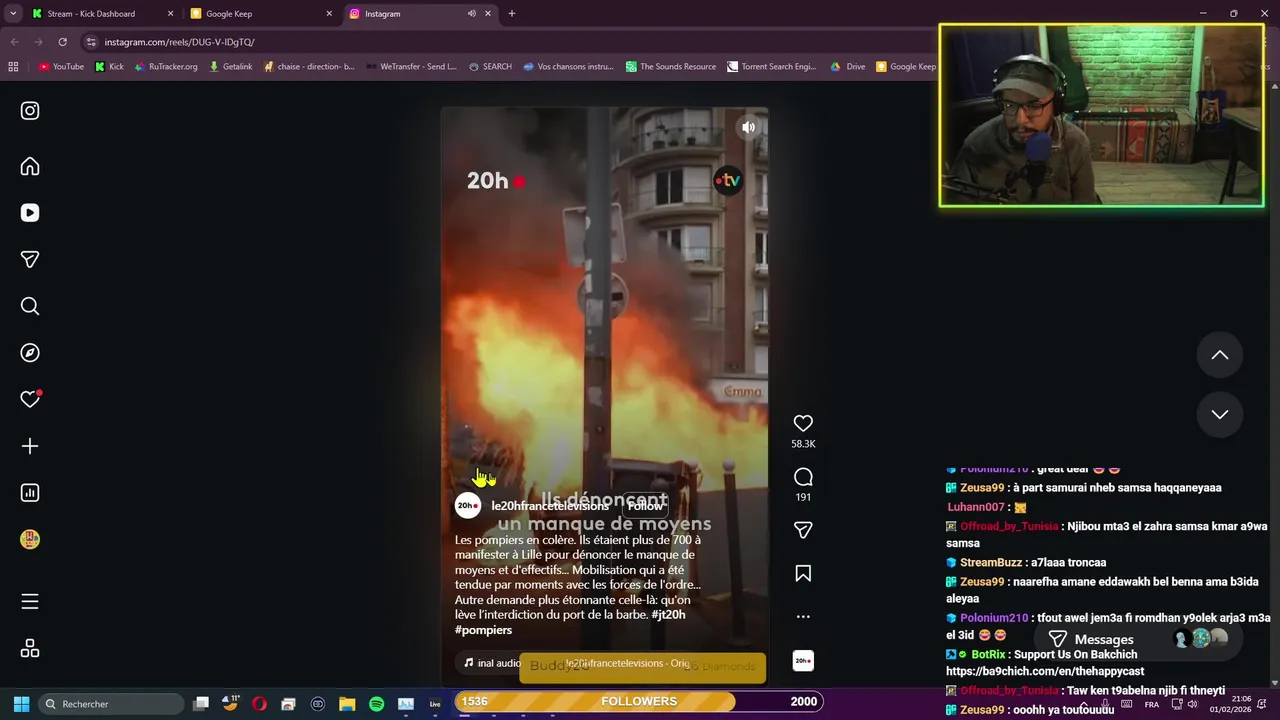Image resolution: width=1280 pixels, height=720 pixels.
Task: Open the Reels section in the sidebar
Action: [x=30, y=213]
